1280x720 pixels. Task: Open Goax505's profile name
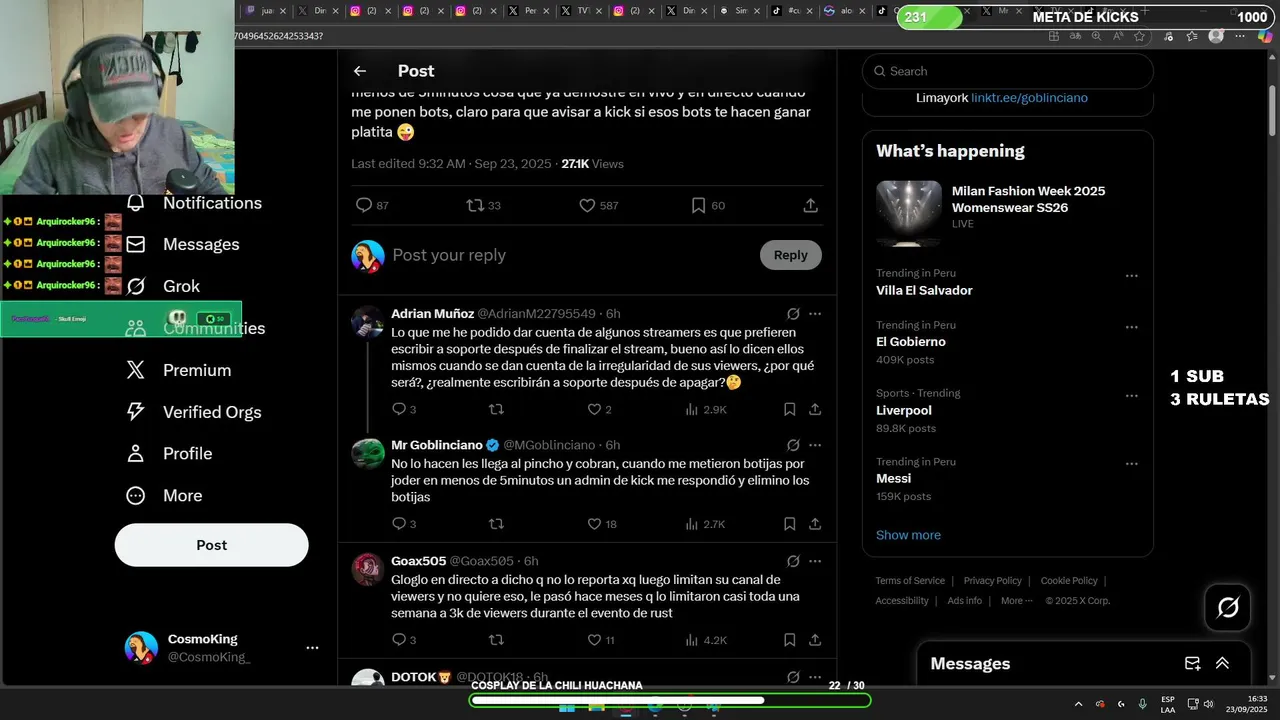(x=418, y=561)
